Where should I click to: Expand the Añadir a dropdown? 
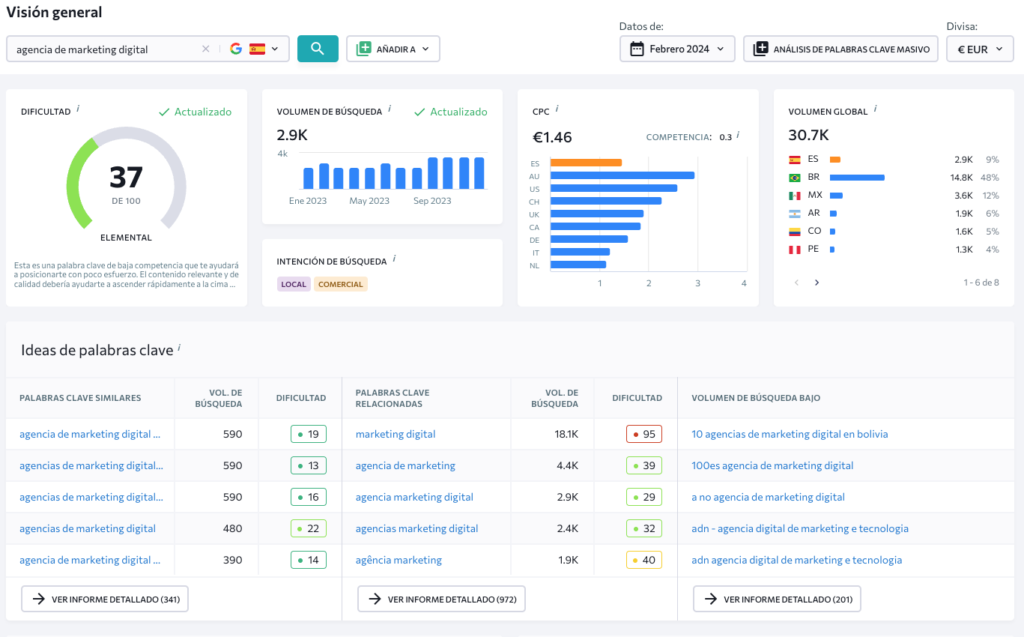click(x=393, y=49)
